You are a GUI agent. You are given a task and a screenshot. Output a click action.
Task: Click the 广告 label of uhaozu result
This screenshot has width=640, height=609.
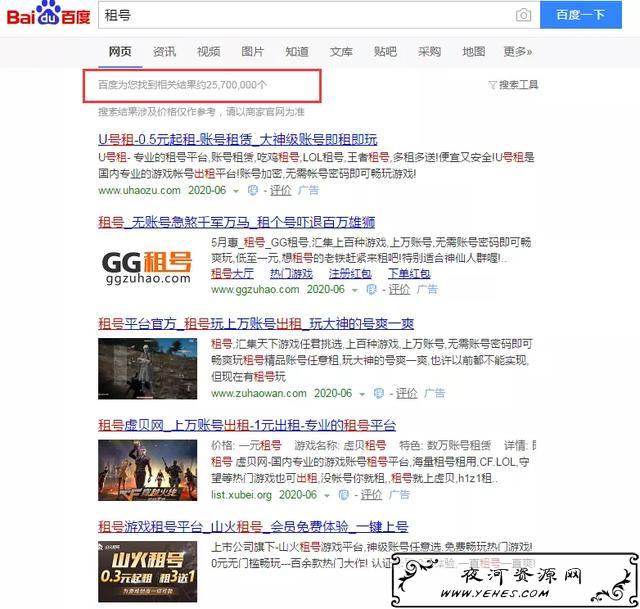[308, 190]
